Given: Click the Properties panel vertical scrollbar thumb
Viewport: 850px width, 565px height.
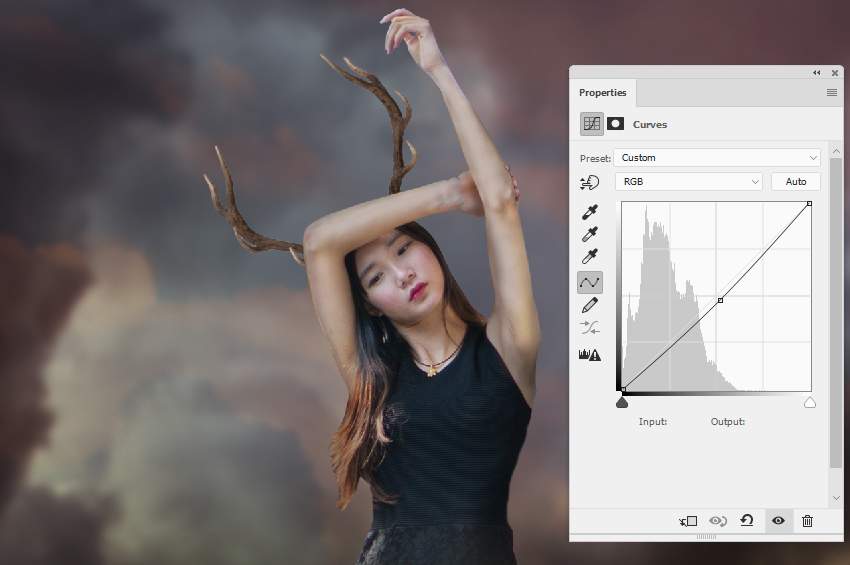Looking at the screenshot, I should coord(835,312).
